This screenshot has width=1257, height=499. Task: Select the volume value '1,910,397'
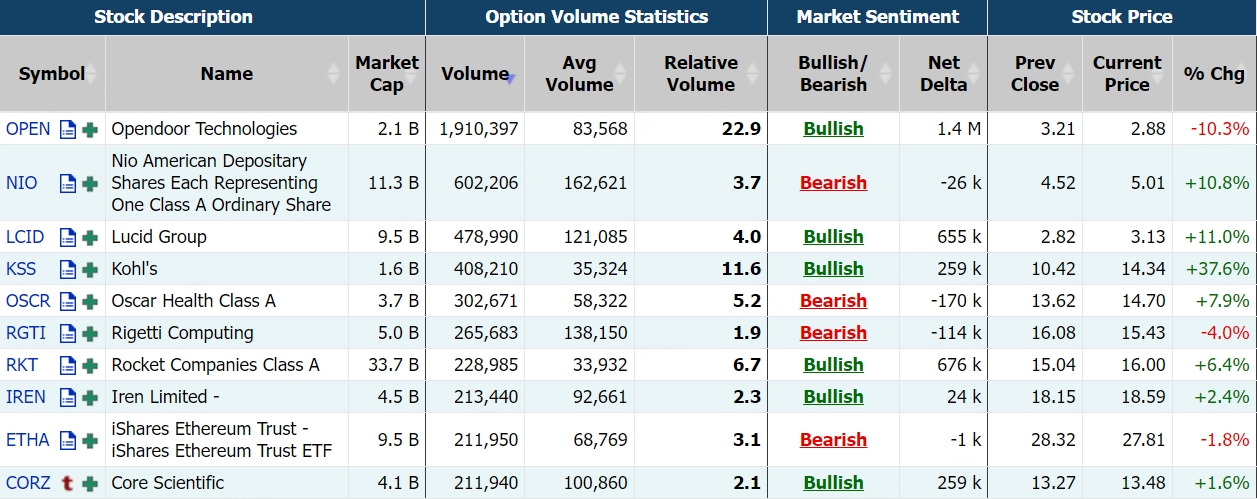[479, 129]
